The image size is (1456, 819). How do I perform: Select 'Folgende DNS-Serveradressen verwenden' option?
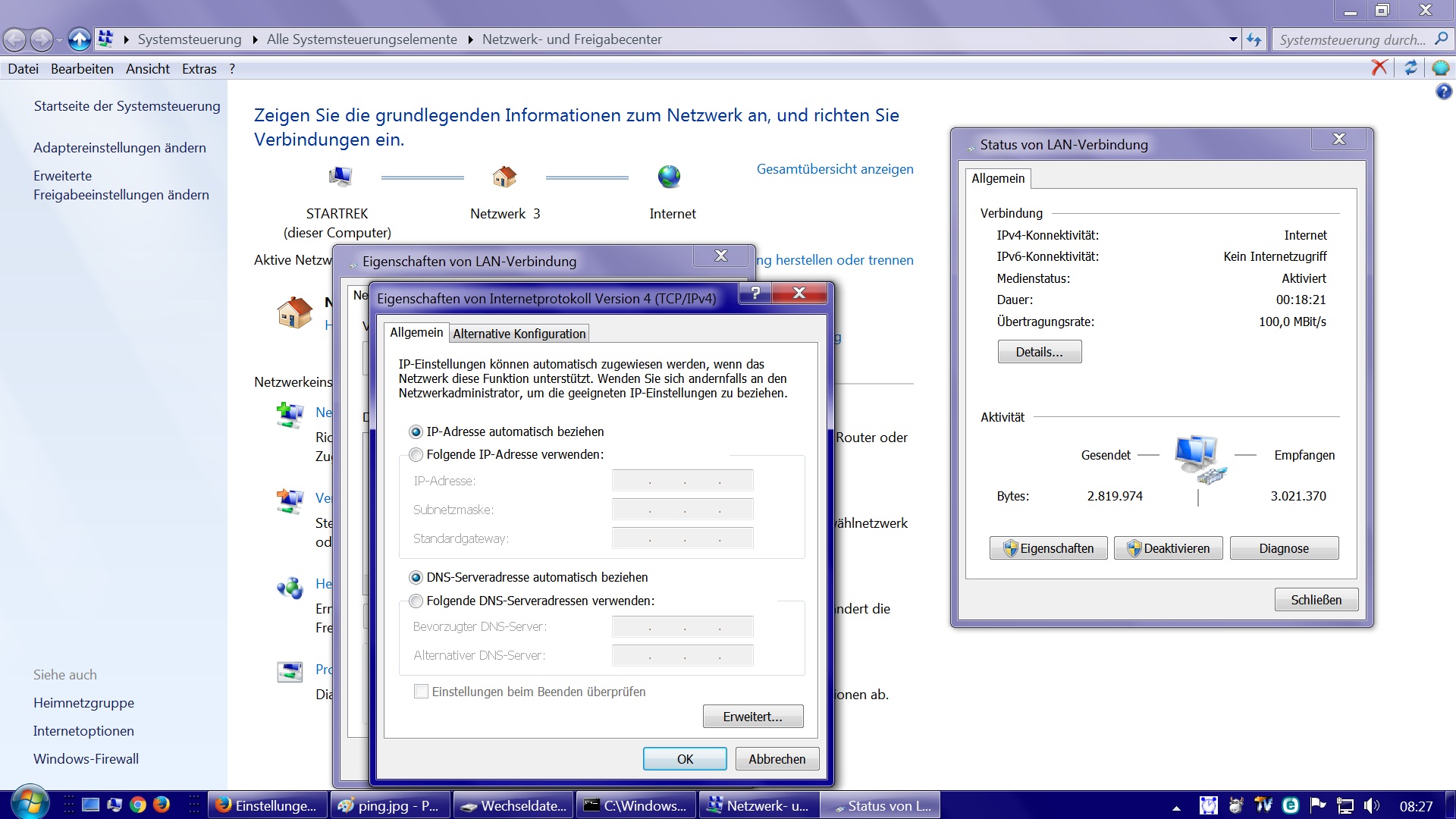click(x=416, y=601)
